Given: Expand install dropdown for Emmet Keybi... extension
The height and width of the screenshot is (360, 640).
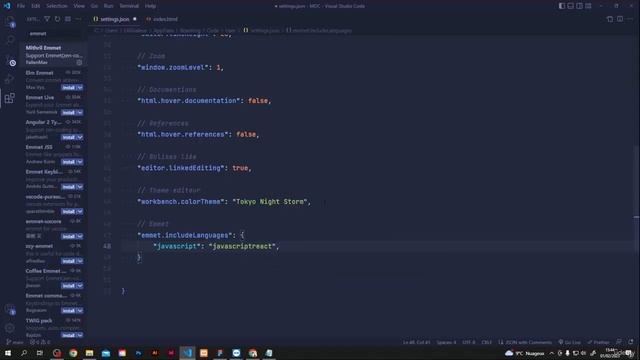Looking at the screenshot, I should tap(80, 187).
